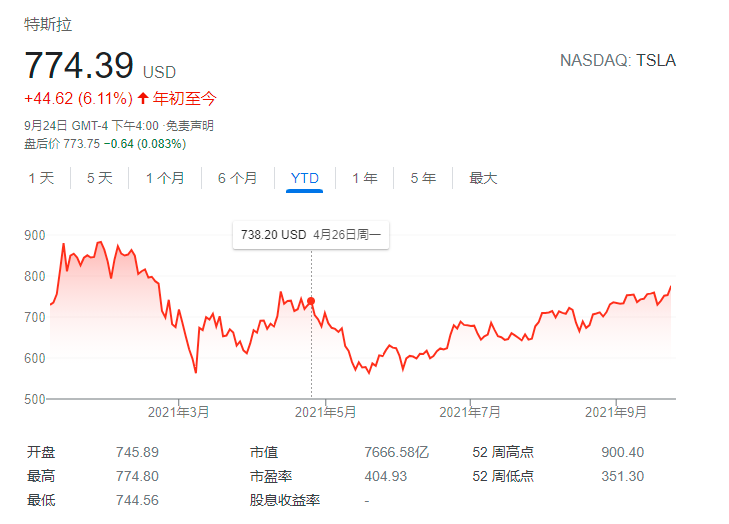The image size is (729, 524).
Task: Click the 52 周高点 value 900.40
Action: pyautogui.click(x=623, y=452)
